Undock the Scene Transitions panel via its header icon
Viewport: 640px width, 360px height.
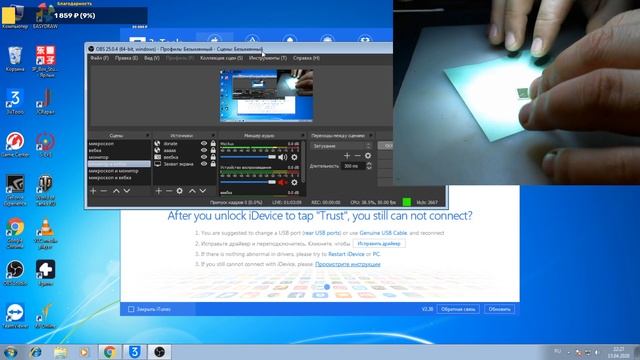pos(371,135)
